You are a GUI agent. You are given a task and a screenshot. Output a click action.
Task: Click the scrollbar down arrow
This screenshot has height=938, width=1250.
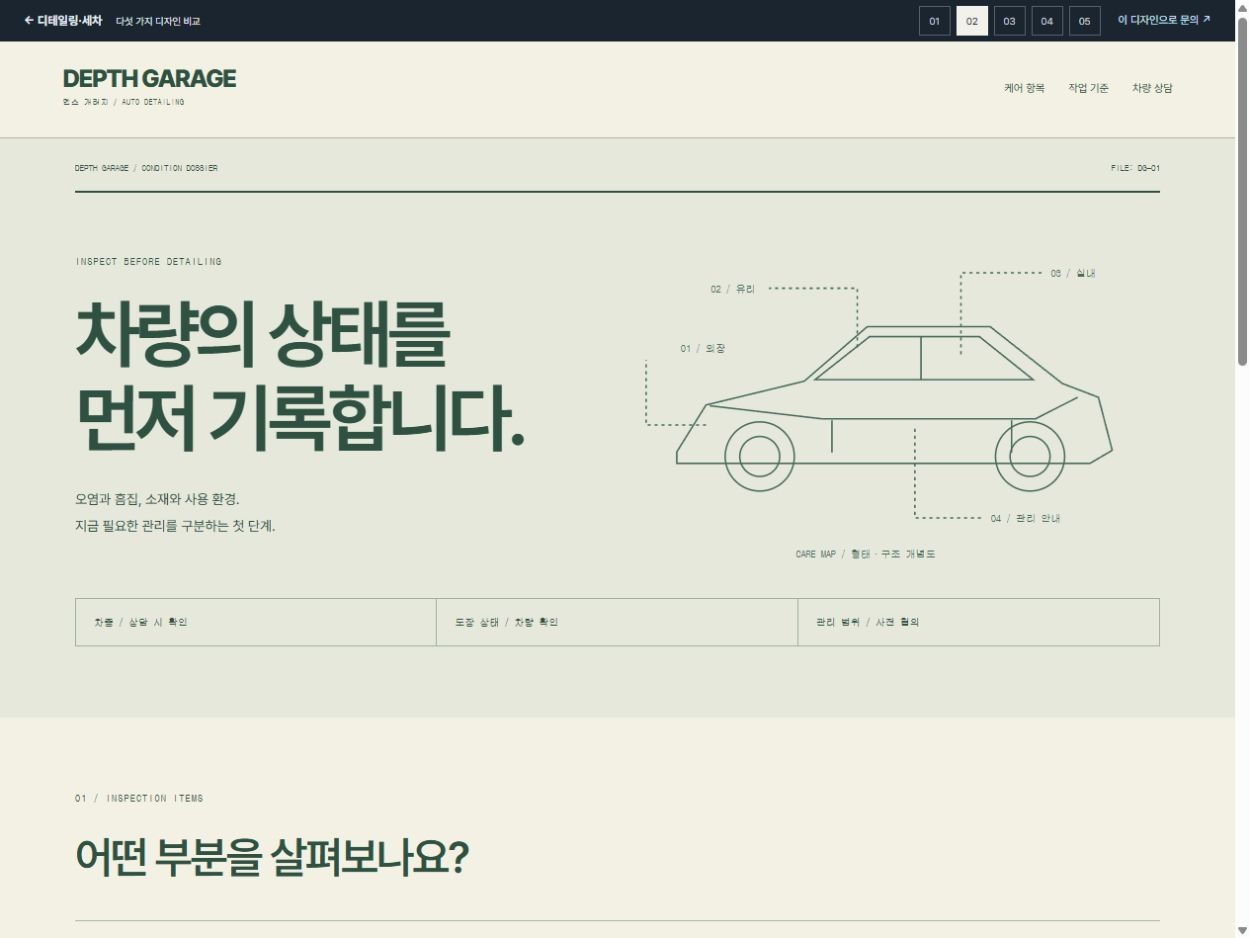(1242, 931)
